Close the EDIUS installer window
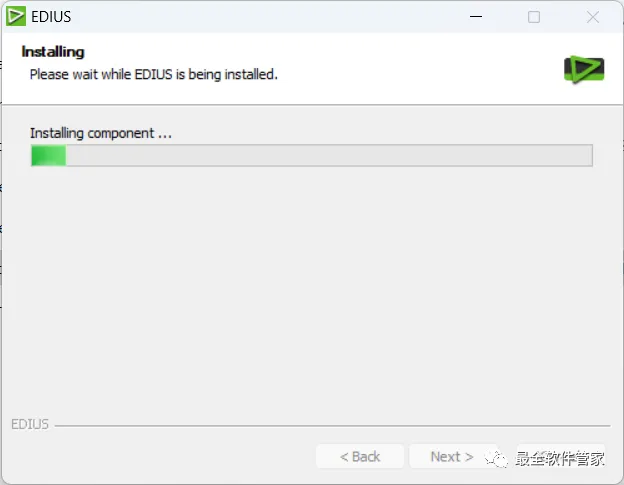This screenshot has width=624, height=485. (593, 17)
